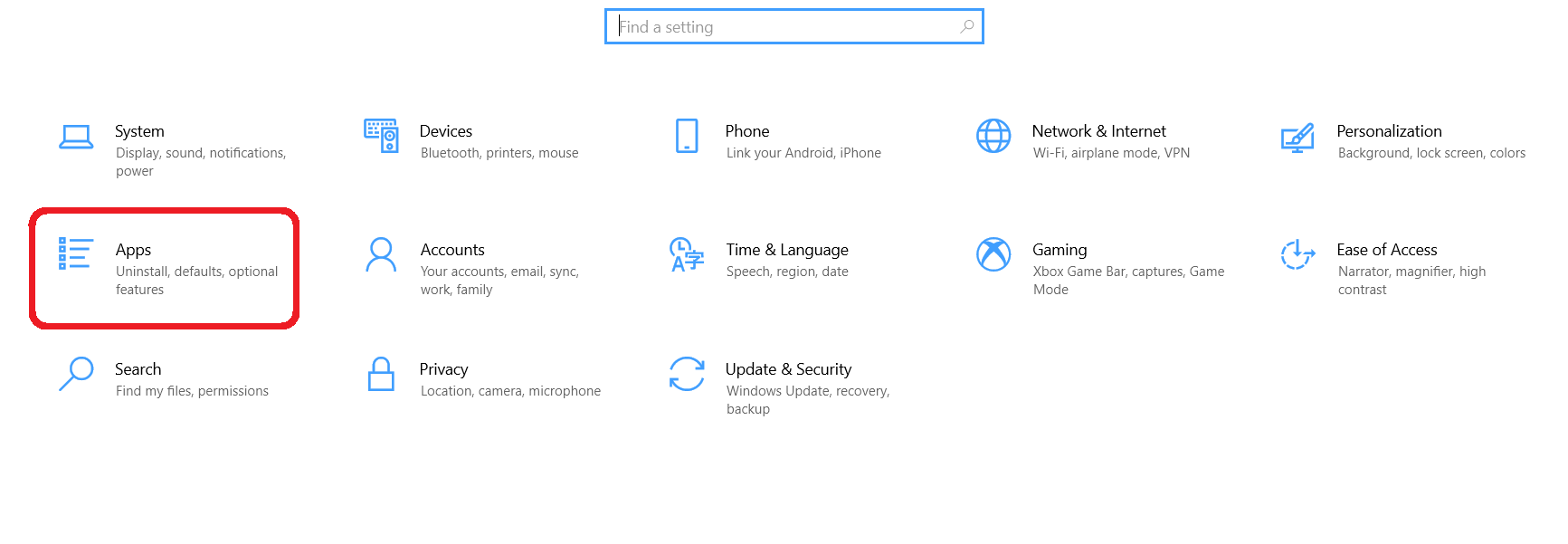The height and width of the screenshot is (544, 1568).
Task: Click 'Find my files, permissions' description
Action: coord(192,391)
